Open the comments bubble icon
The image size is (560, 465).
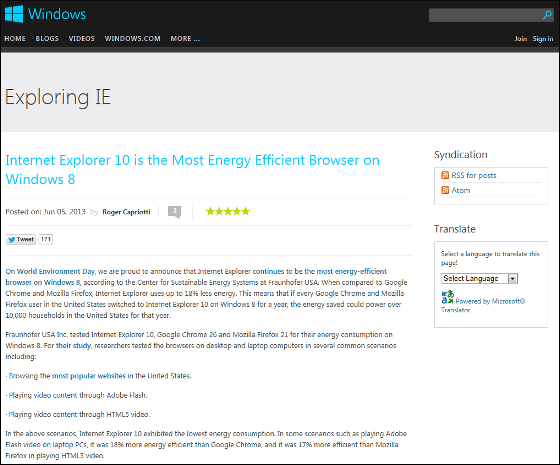[174, 212]
